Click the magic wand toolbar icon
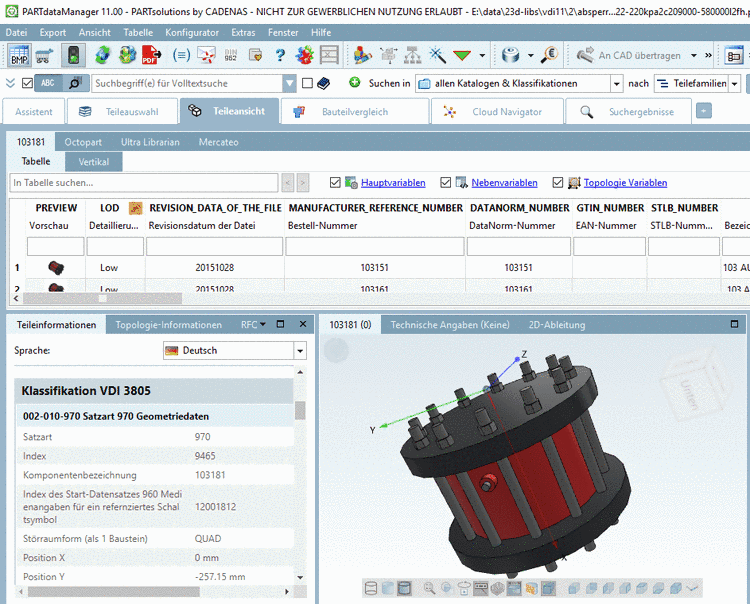 coord(437,55)
